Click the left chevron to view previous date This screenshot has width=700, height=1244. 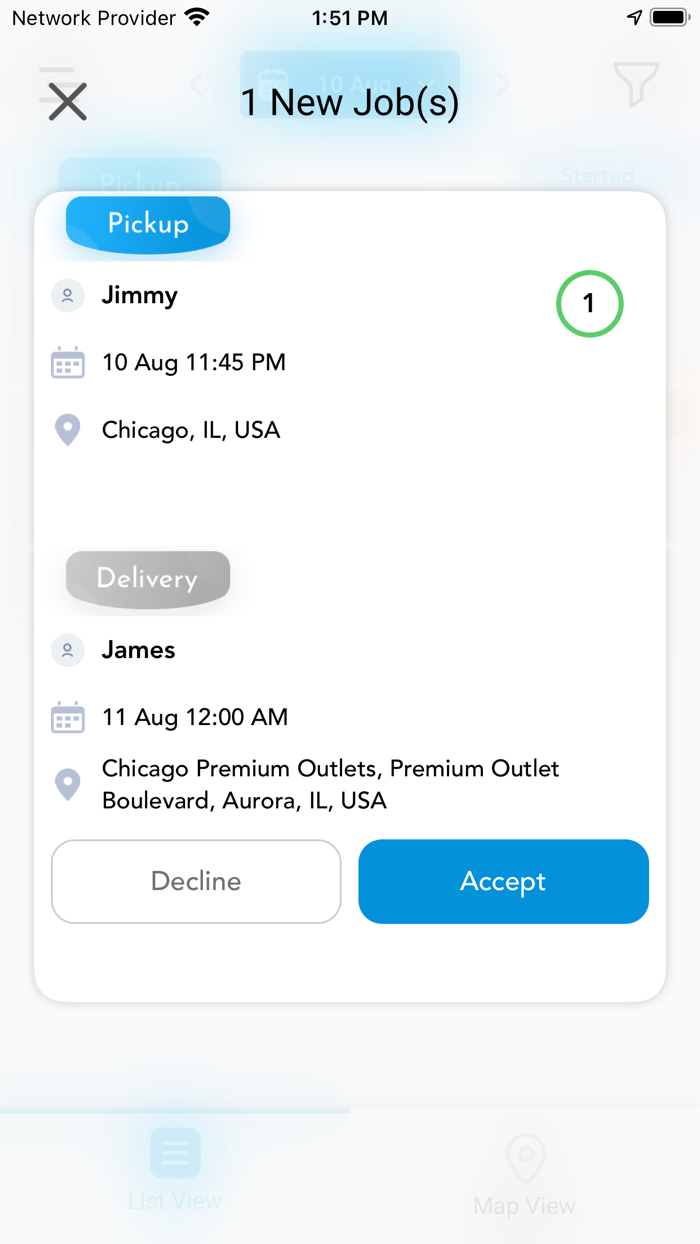coord(196,84)
